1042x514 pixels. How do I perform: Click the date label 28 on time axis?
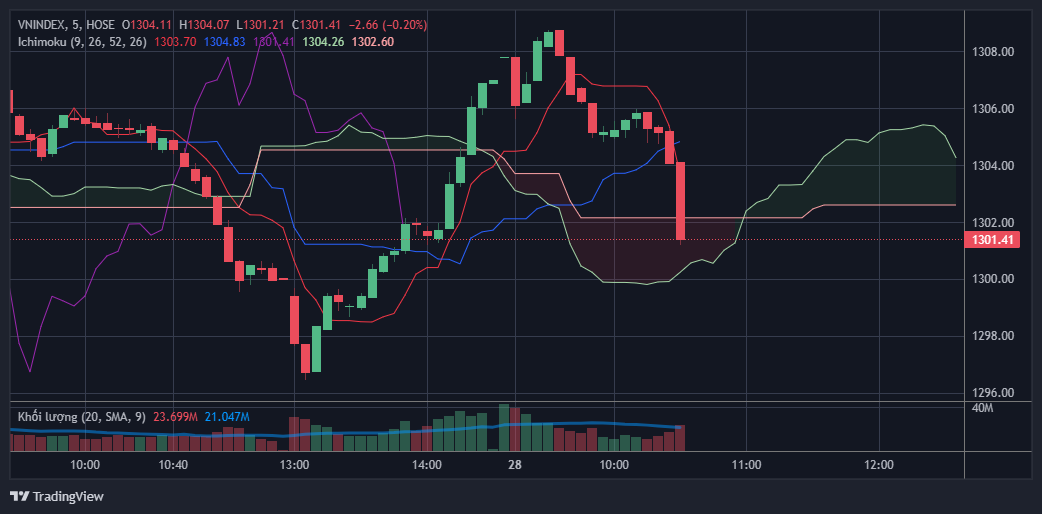tap(515, 465)
